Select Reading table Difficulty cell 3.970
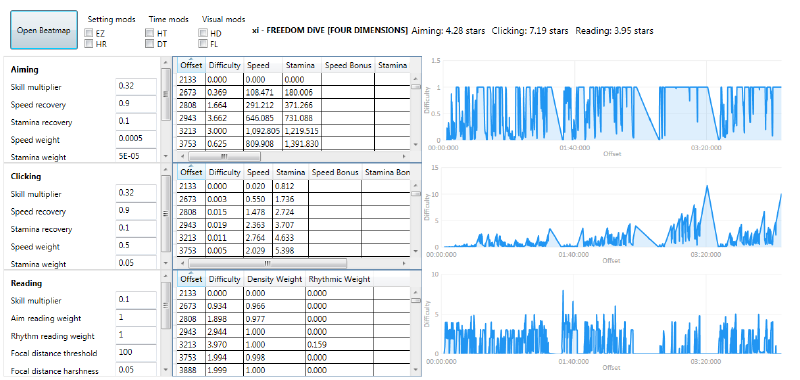This screenshot has height=380, width=800. pos(225,344)
